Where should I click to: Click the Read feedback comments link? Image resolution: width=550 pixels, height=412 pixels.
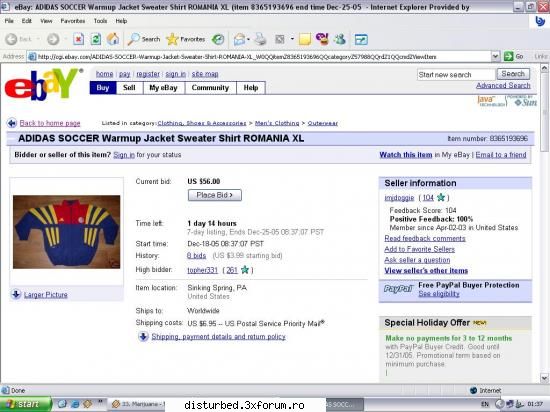click(425, 238)
